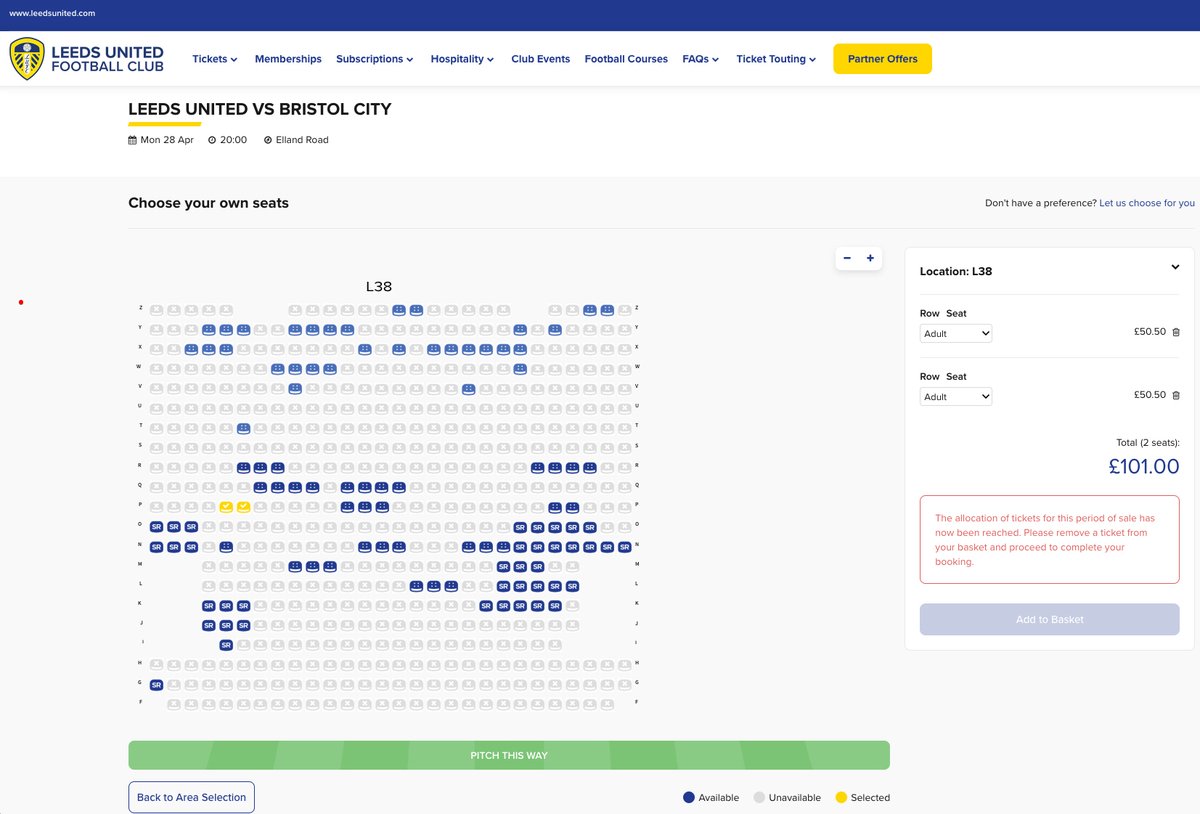1200x814 pixels.
Task: Pick the only available seat in row T
Action: (x=243, y=428)
